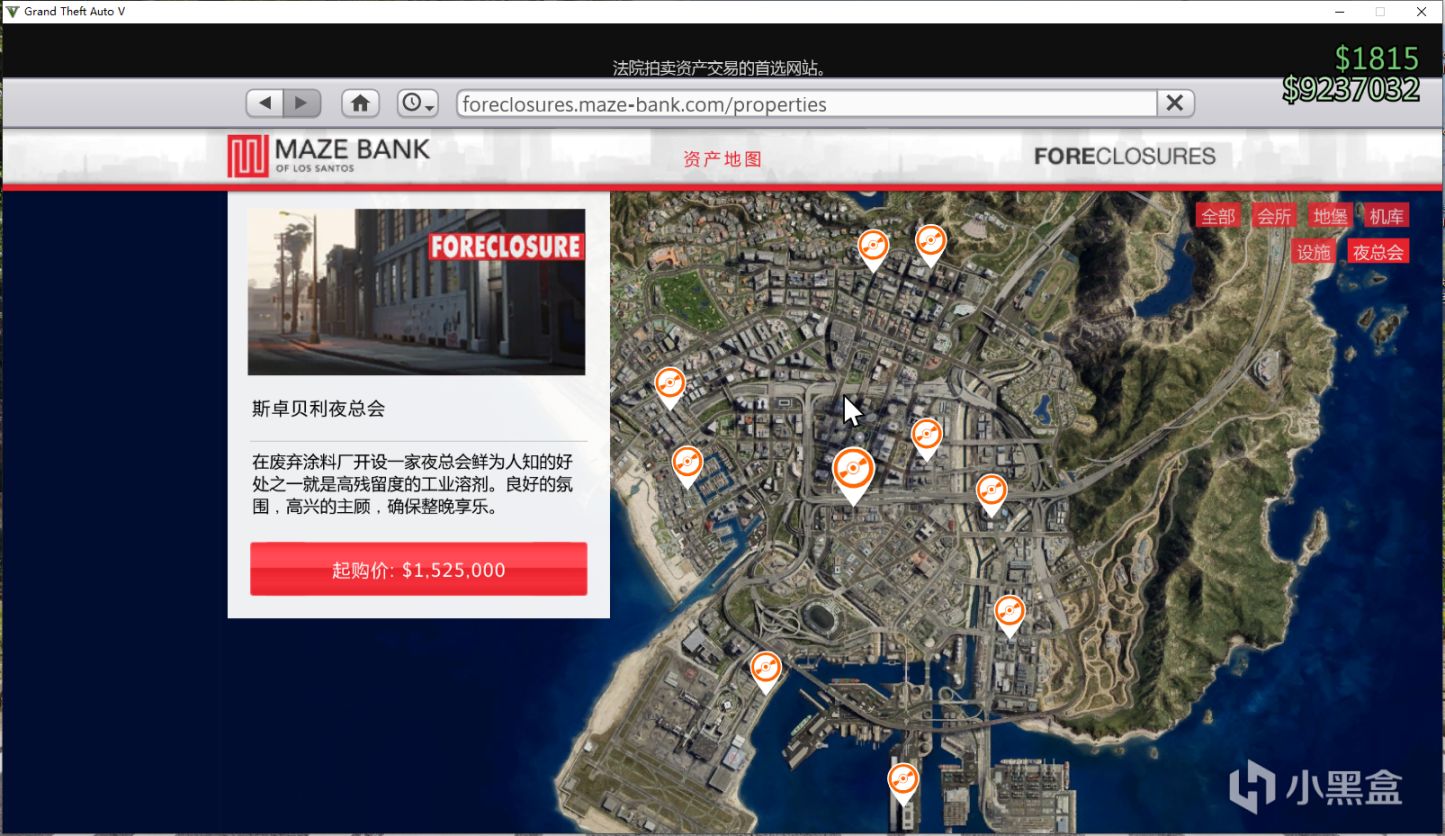The height and width of the screenshot is (836, 1445).
Task: Click the browser back arrow button
Action: 265,103
